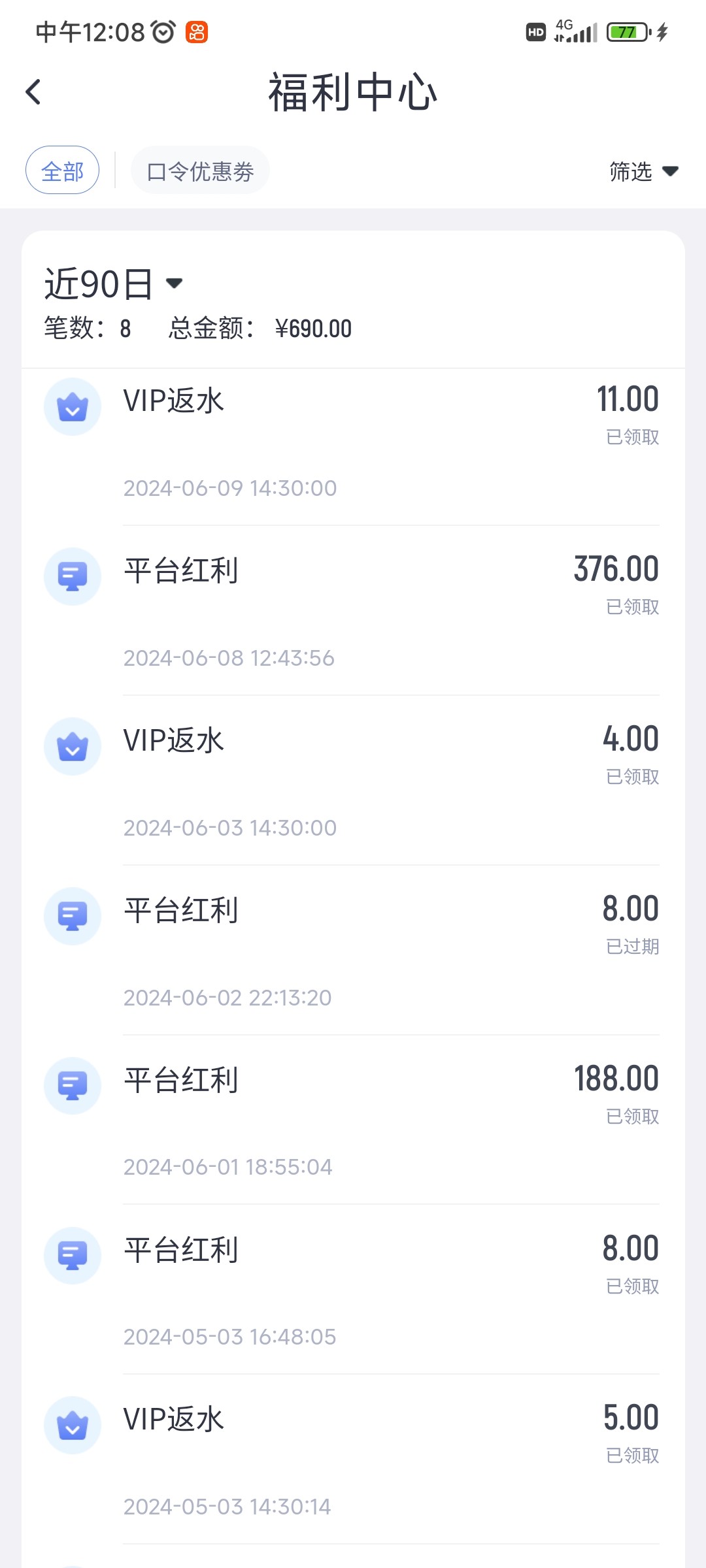Switch to 口令优惠券 tab
Screen dimensions: 706x1568
[200, 171]
